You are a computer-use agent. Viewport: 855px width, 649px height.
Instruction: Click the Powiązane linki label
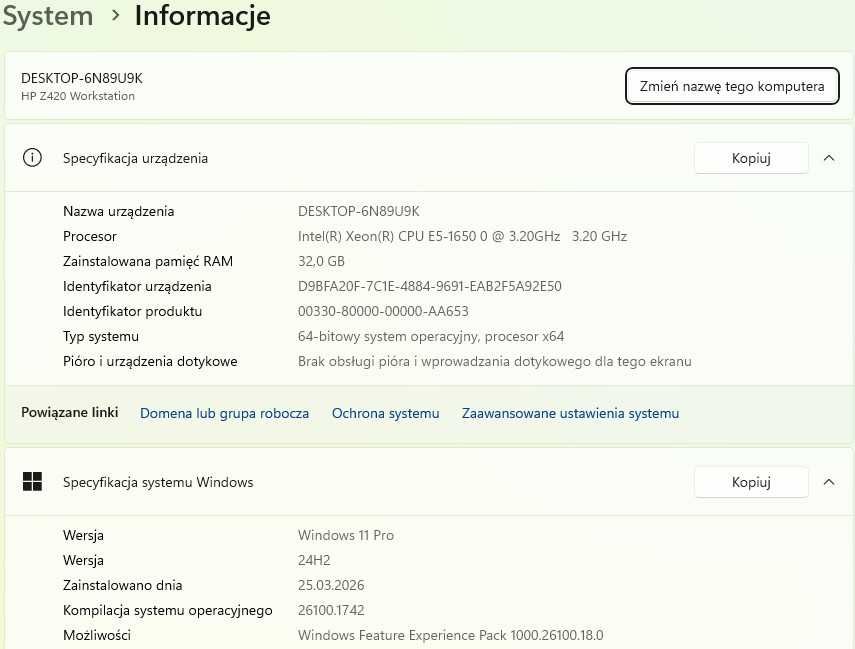[x=70, y=412]
